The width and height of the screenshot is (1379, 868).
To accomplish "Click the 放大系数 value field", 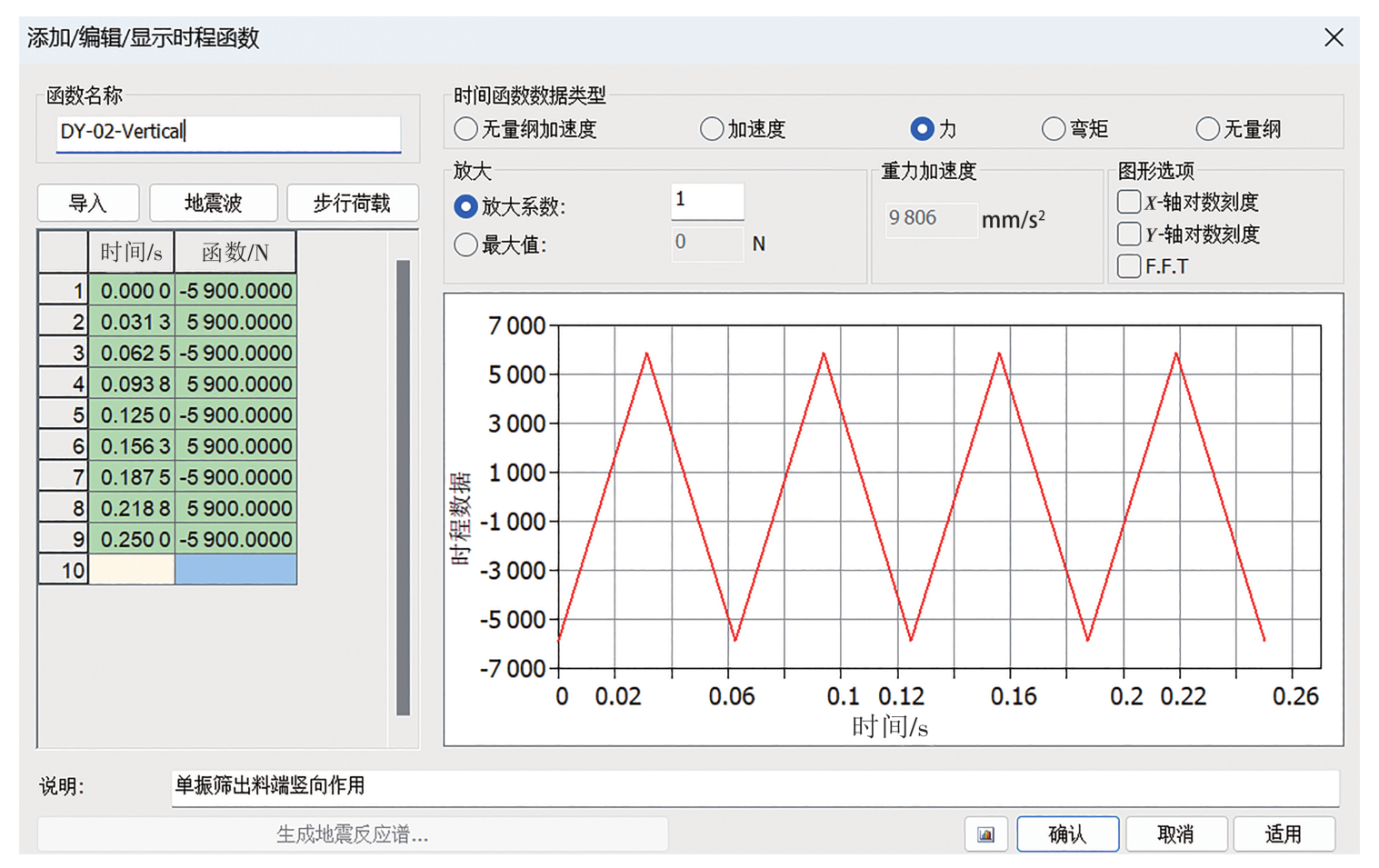I will 706,201.
